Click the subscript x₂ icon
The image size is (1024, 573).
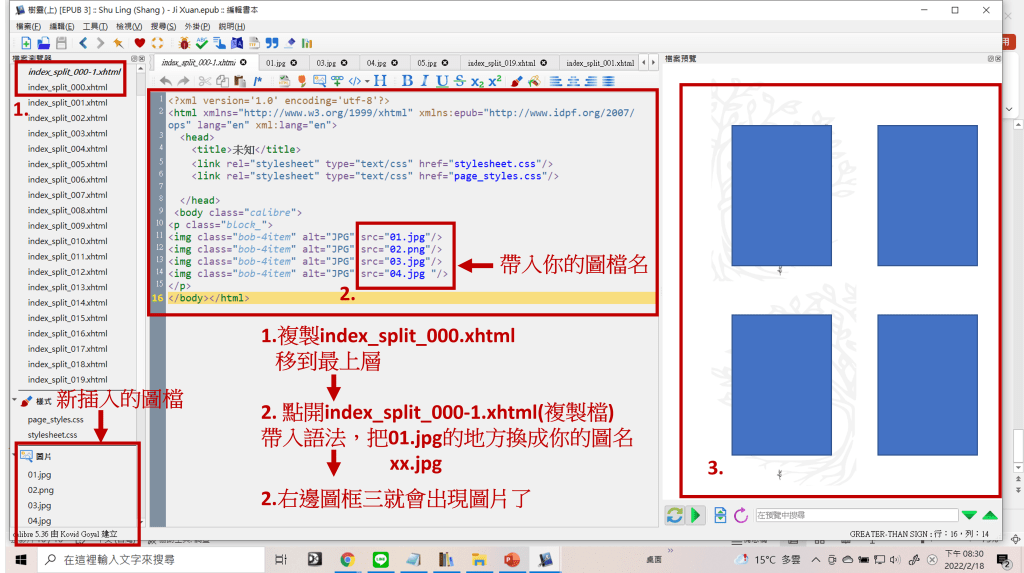[x=477, y=81]
